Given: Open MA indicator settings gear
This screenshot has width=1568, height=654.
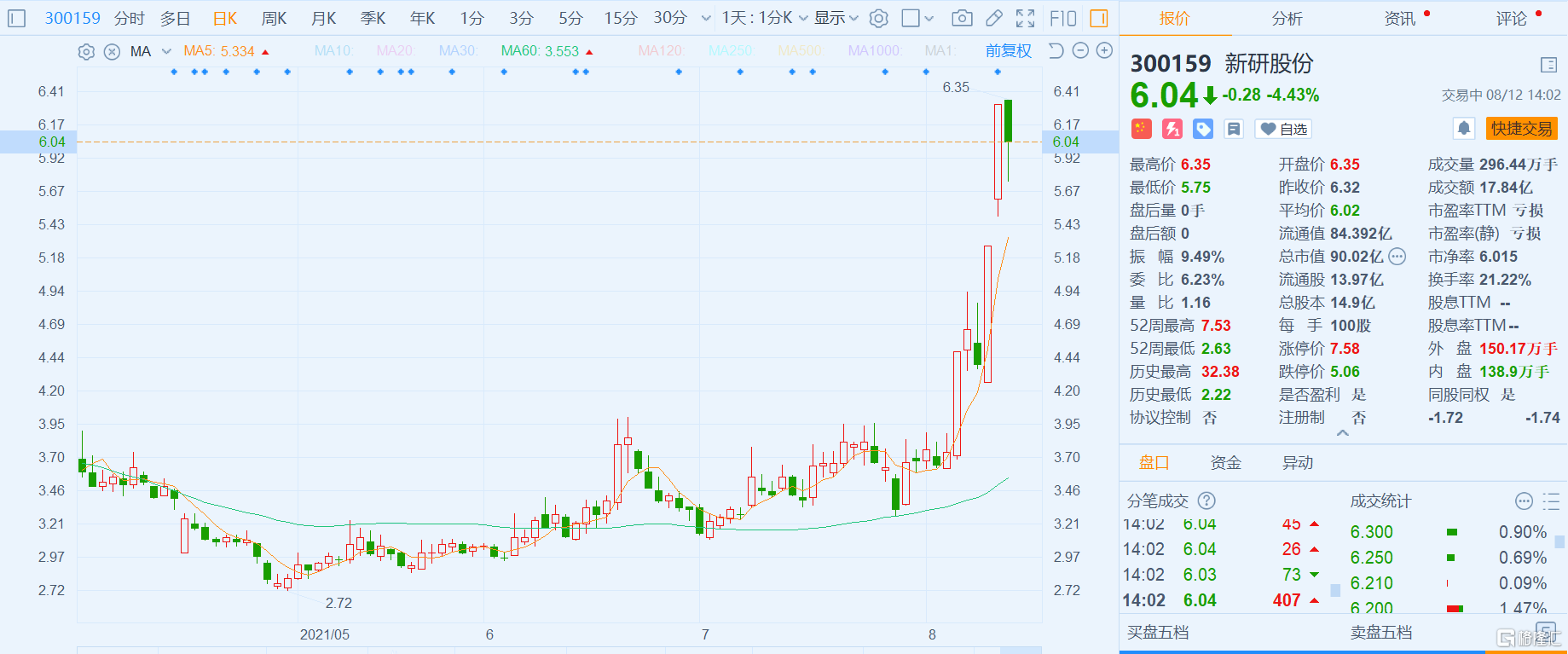Looking at the screenshot, I should click(86, 51).
